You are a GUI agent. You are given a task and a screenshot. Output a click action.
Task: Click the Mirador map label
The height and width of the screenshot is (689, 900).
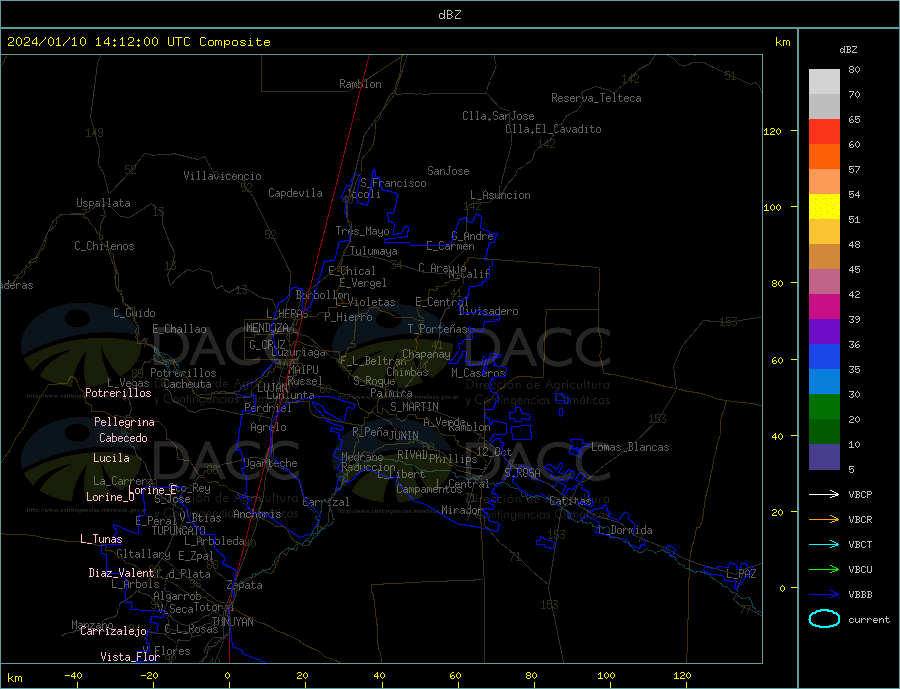(462, 510)
